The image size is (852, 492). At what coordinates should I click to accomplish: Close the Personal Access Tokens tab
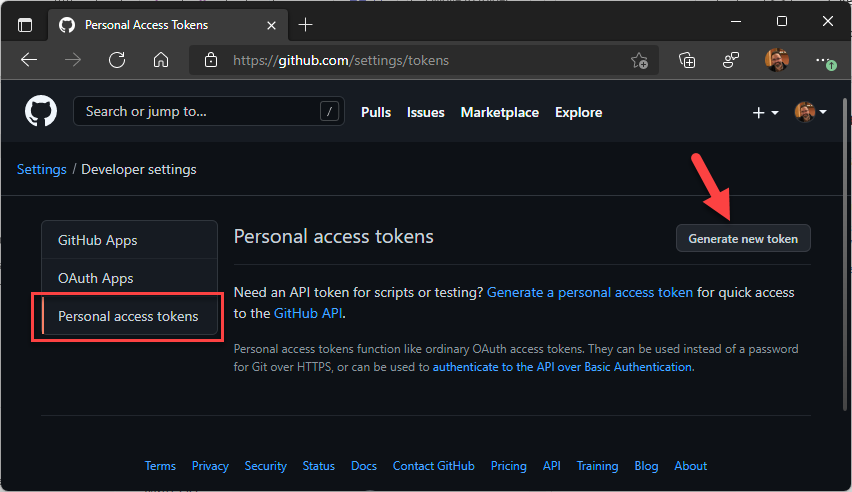[x=271, y=25]
